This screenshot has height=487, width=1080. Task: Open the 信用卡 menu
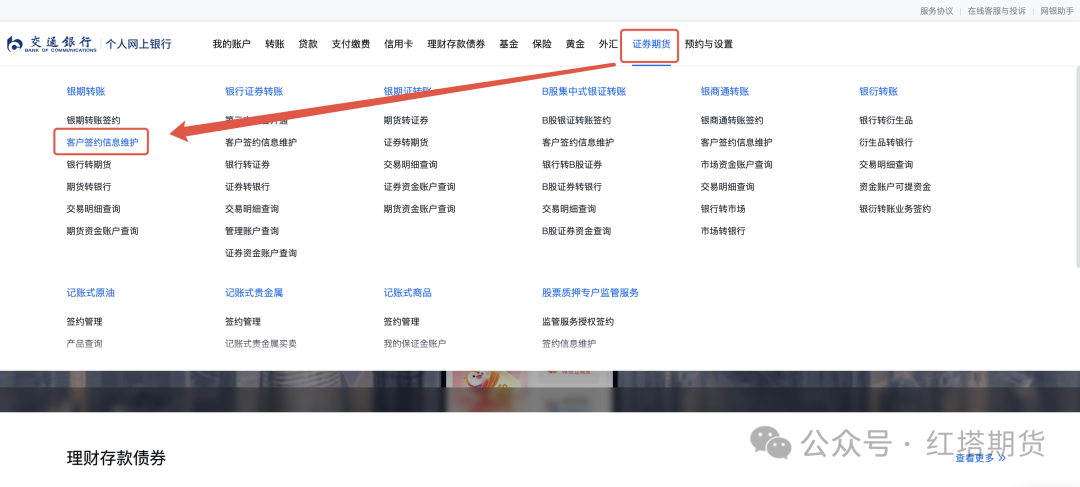click(x=398, y=44)
